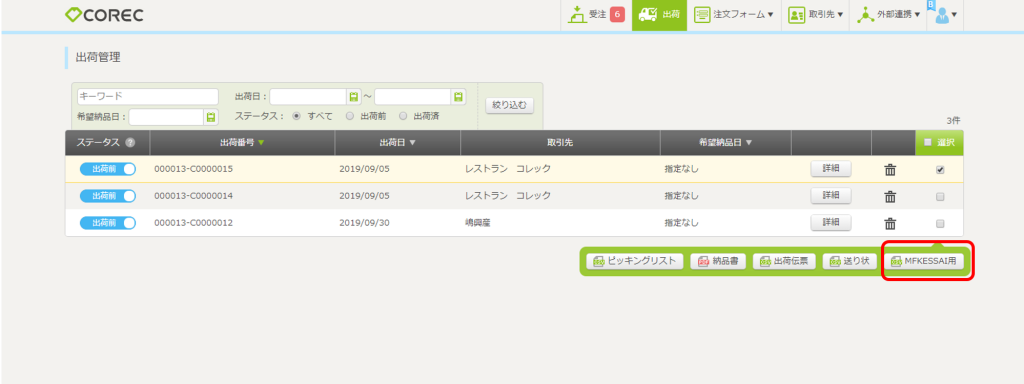Check the checkbox for 000013-C0000012

click(940, 223)
